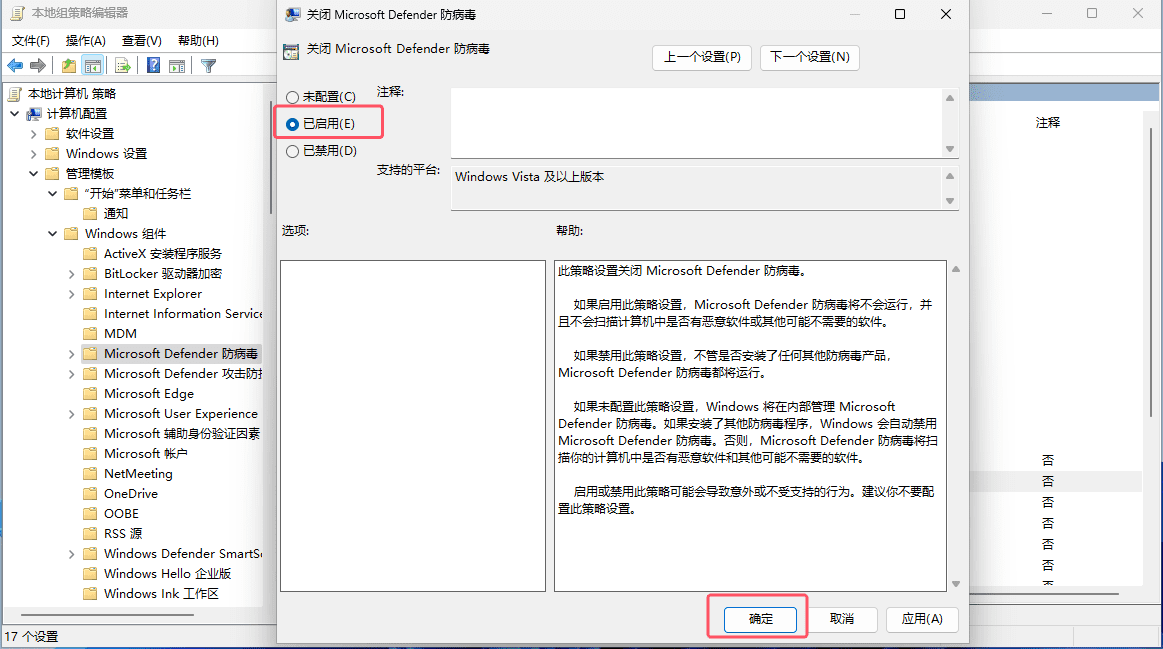This screenshot has width=1163, height=649.
Task: Expand the Microsoft Defender 防病毒 node
Action: (x=72, y=355)
